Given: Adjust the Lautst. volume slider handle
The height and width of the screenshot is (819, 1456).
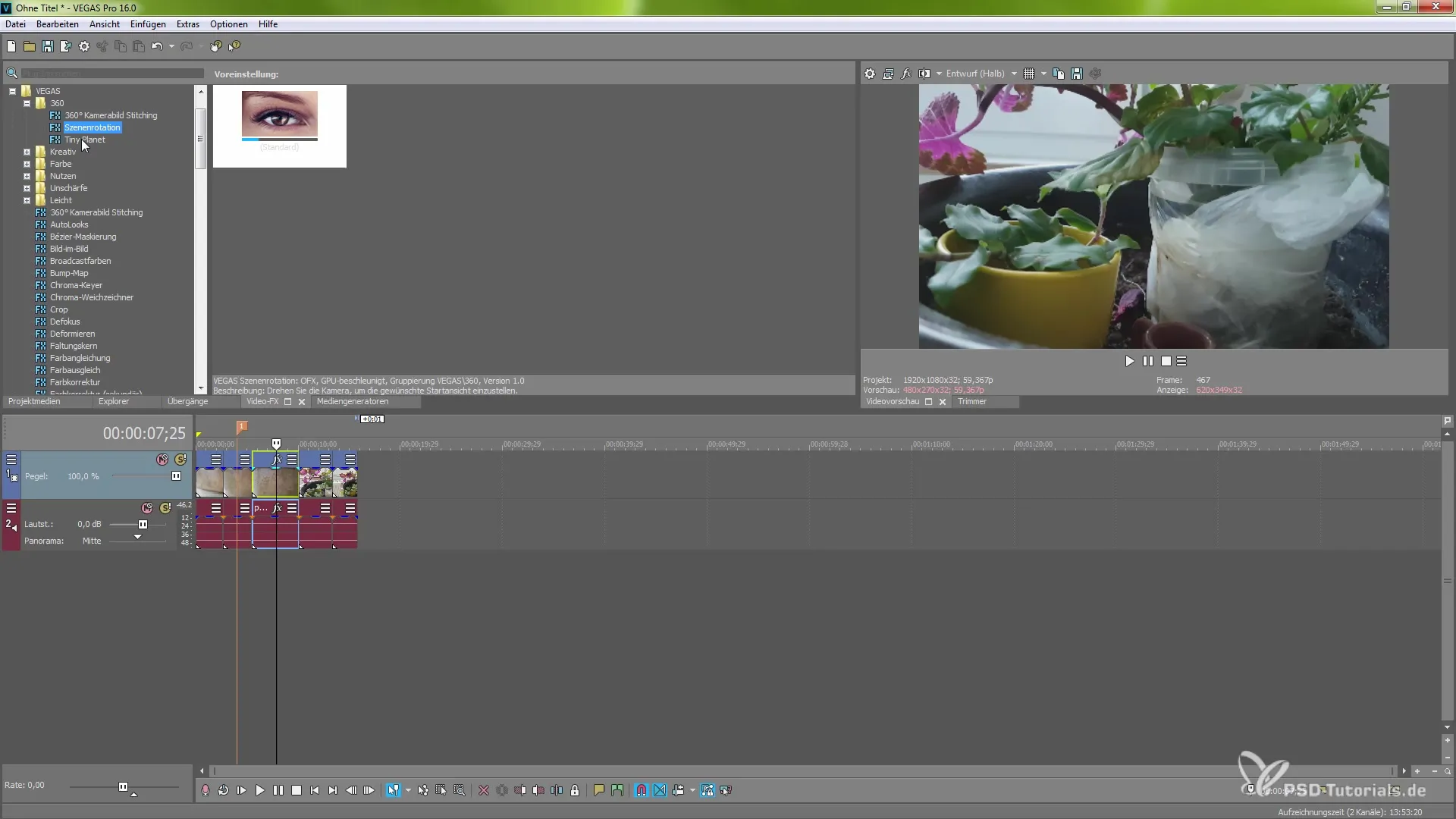Looking at the screenshot, I should (x=143, y=524).
